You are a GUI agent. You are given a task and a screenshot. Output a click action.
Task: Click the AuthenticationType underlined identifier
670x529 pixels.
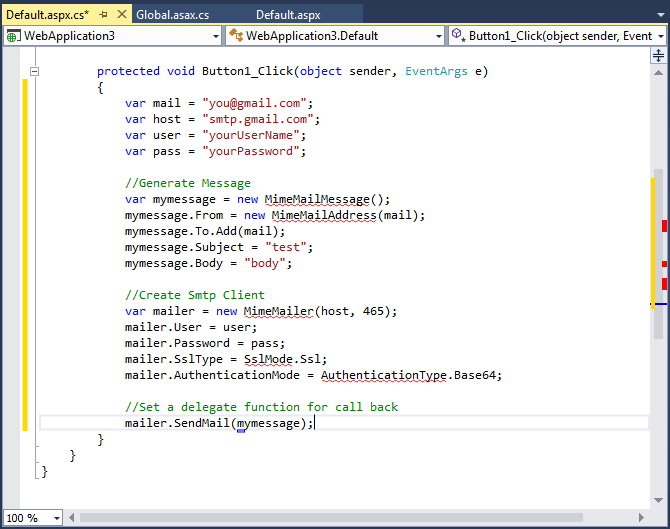pos(384,375)
